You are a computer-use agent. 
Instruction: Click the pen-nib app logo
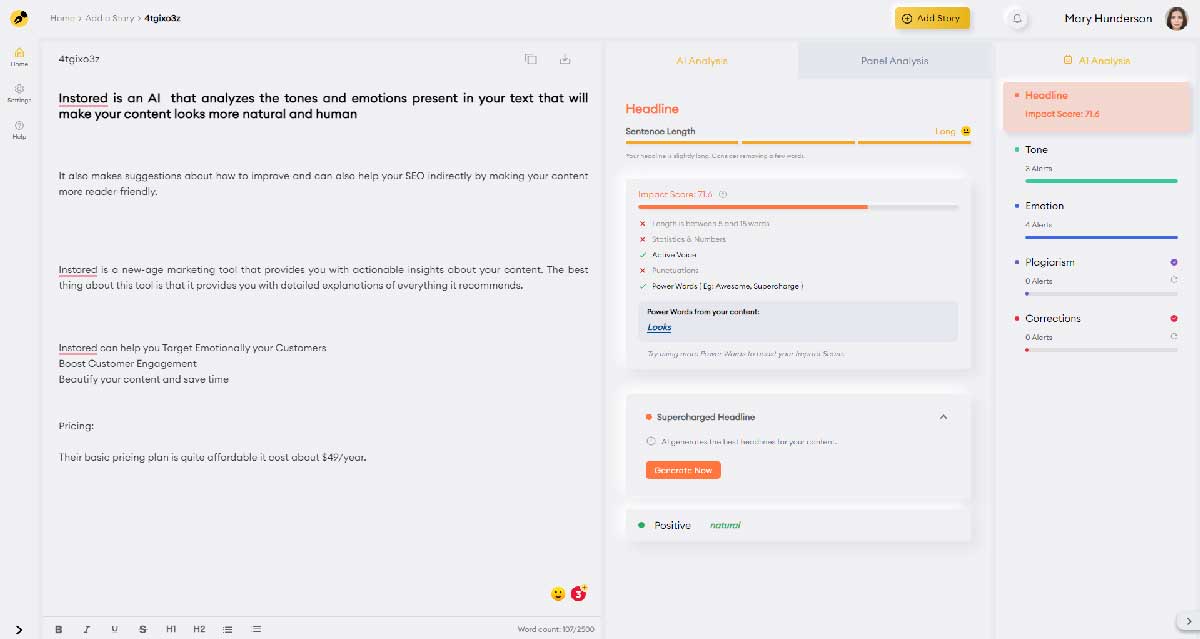20,18
